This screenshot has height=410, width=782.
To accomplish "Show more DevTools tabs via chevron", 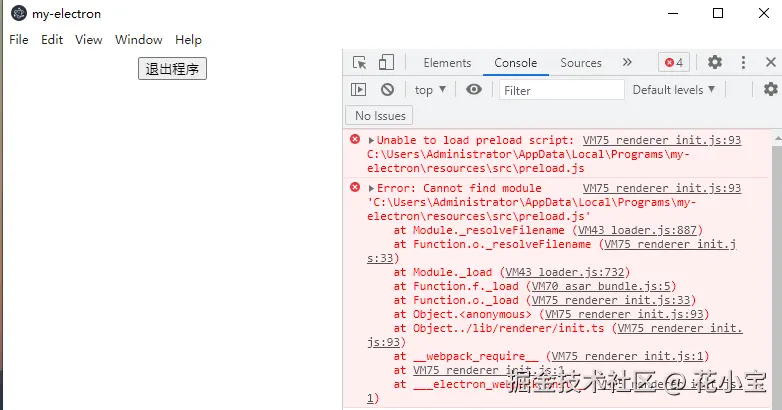I will pos(627,63).
